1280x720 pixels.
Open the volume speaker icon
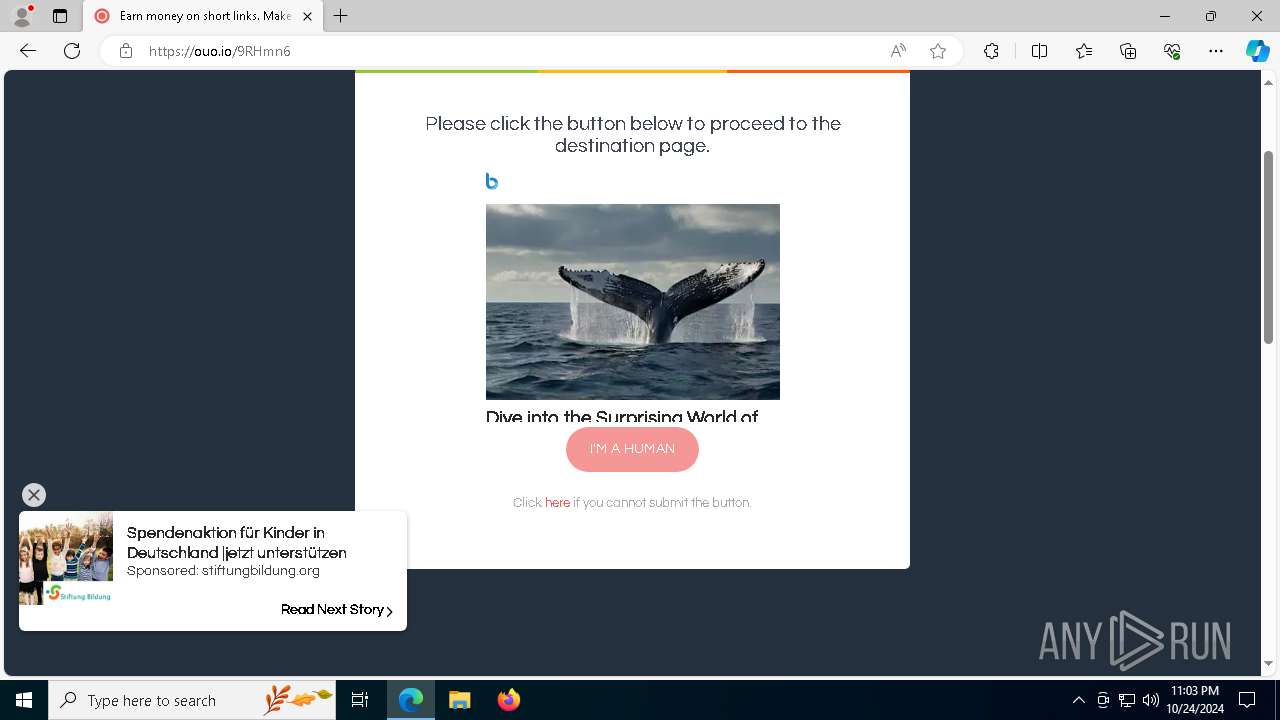tap(1151, 700)
